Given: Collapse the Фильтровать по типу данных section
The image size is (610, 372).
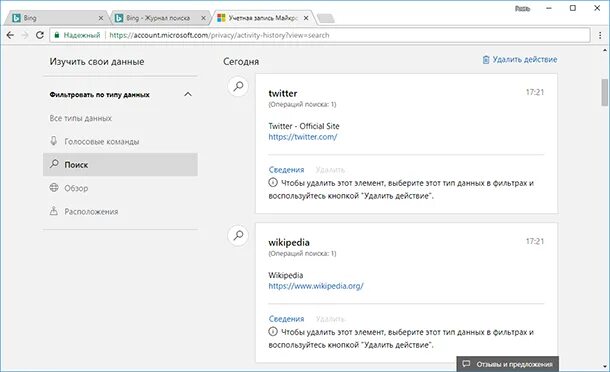Looking at the screenshot, I should (x=188, y=95).
